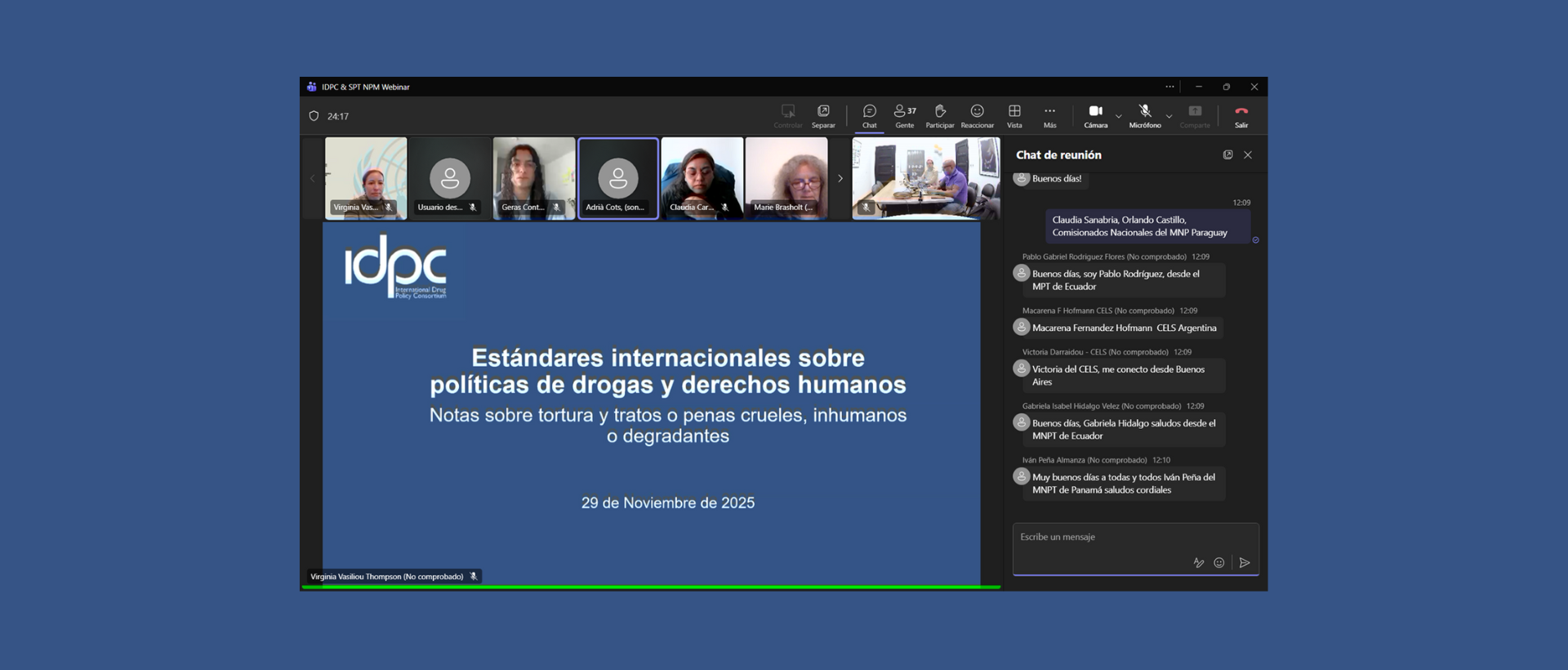
Task: Raise hand with the Participar button
Action: pos(939,115)
